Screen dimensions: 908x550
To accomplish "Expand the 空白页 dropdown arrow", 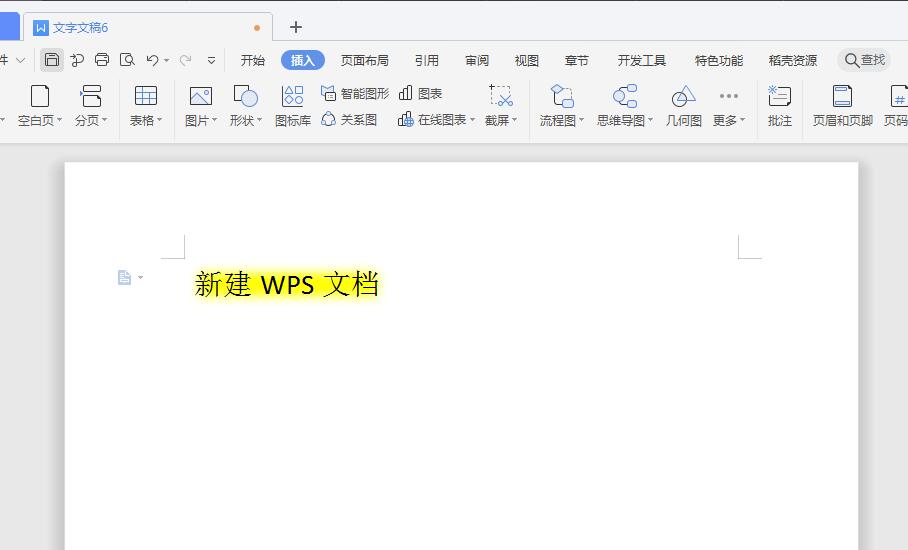I will [59, 120].
